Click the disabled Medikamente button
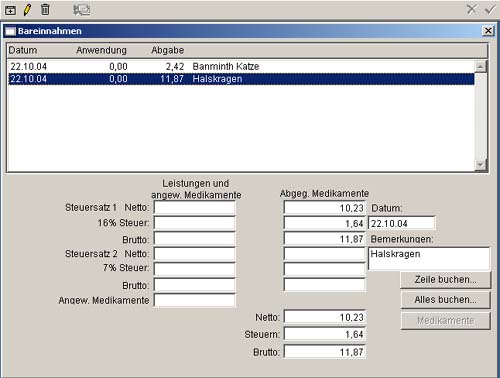This screenshot has width=500, height=378. click(x=446, y=321)
